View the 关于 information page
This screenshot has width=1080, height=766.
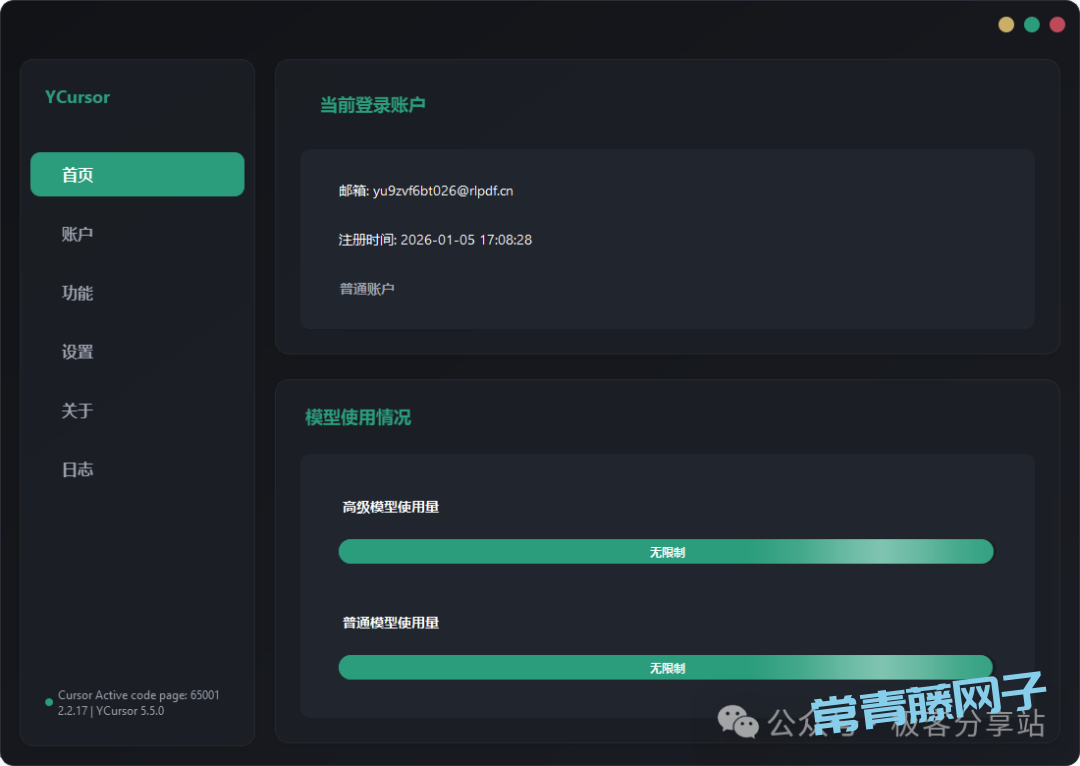pos(77,410)
